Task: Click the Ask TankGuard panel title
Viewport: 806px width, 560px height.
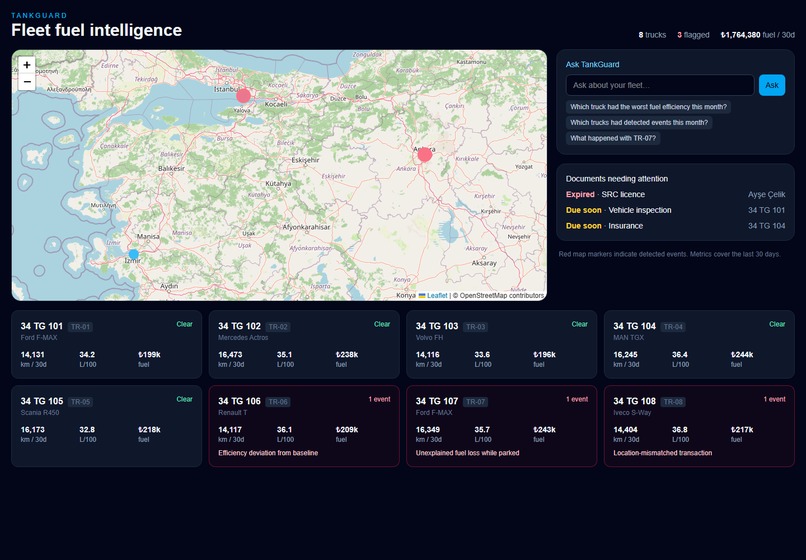Action: [592, 64]
